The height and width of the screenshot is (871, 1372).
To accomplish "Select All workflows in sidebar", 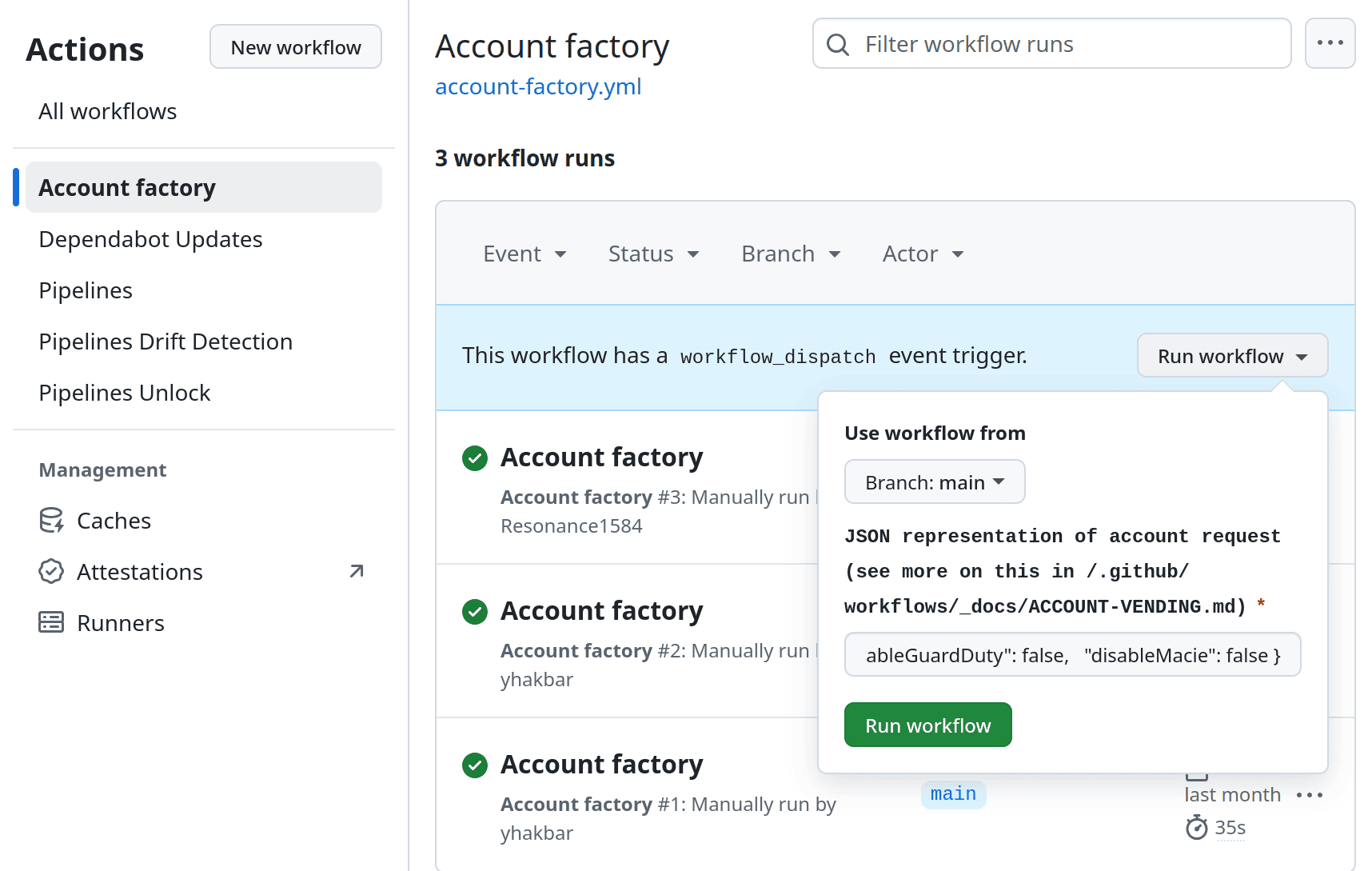I will (108, 111).
